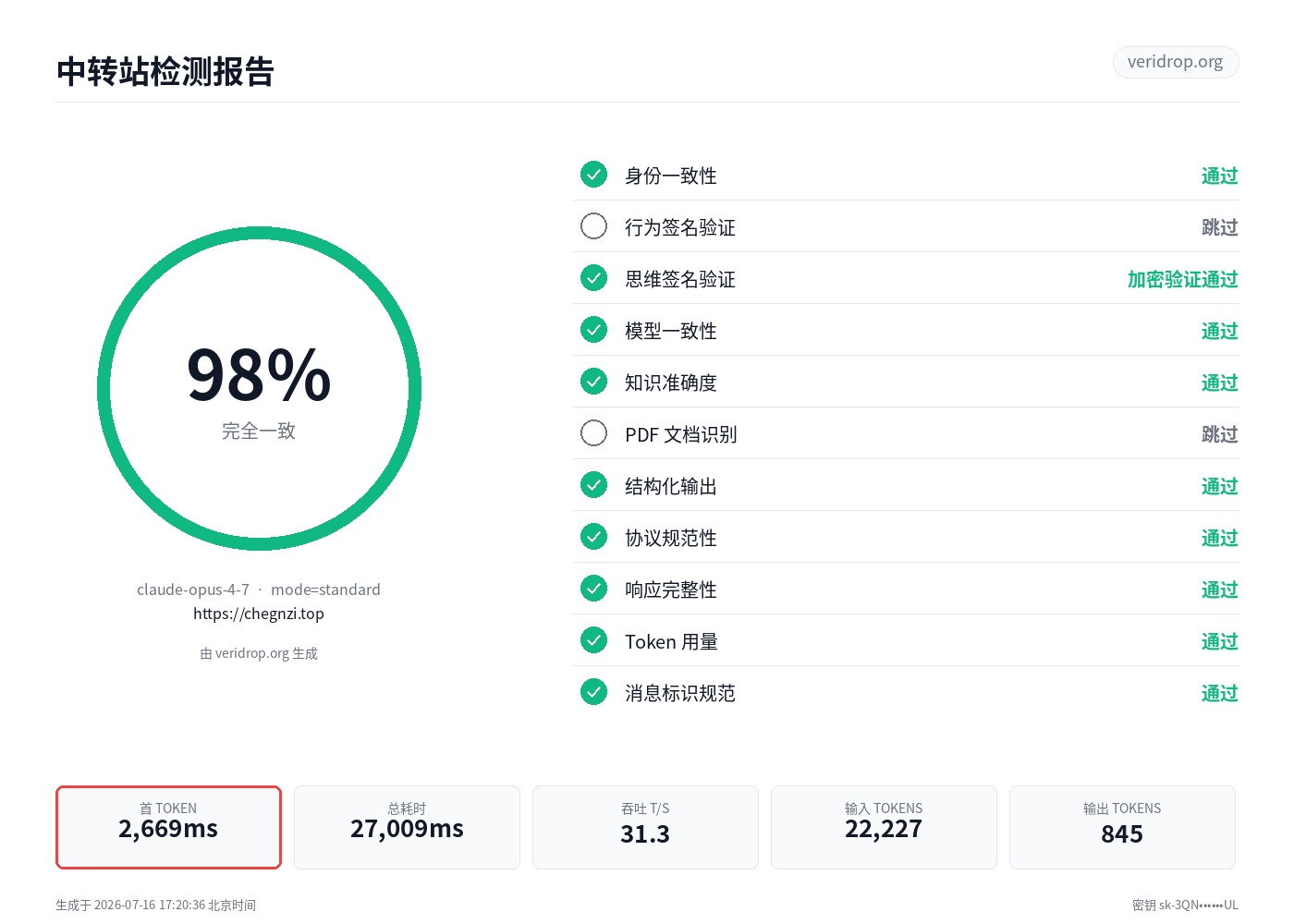The image size is (1294, 924).
Task: Select the 吞吐 T/S 31.3 card
Action: click(x=645, y=827)
